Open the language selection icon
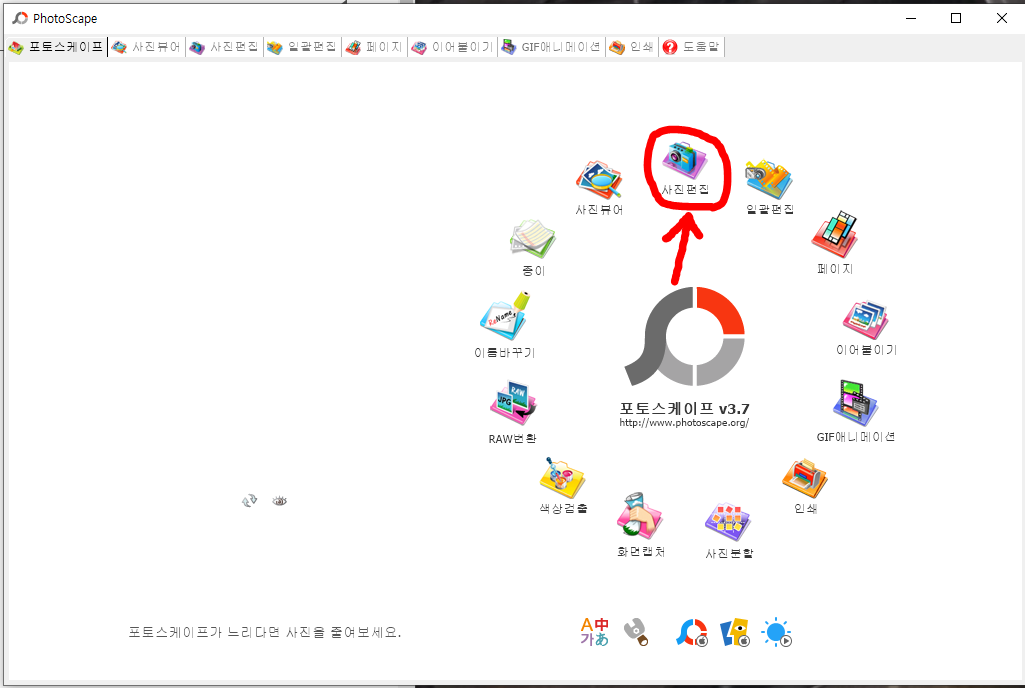The height and width of the screenshot is (688, 1025). point(594,632)
